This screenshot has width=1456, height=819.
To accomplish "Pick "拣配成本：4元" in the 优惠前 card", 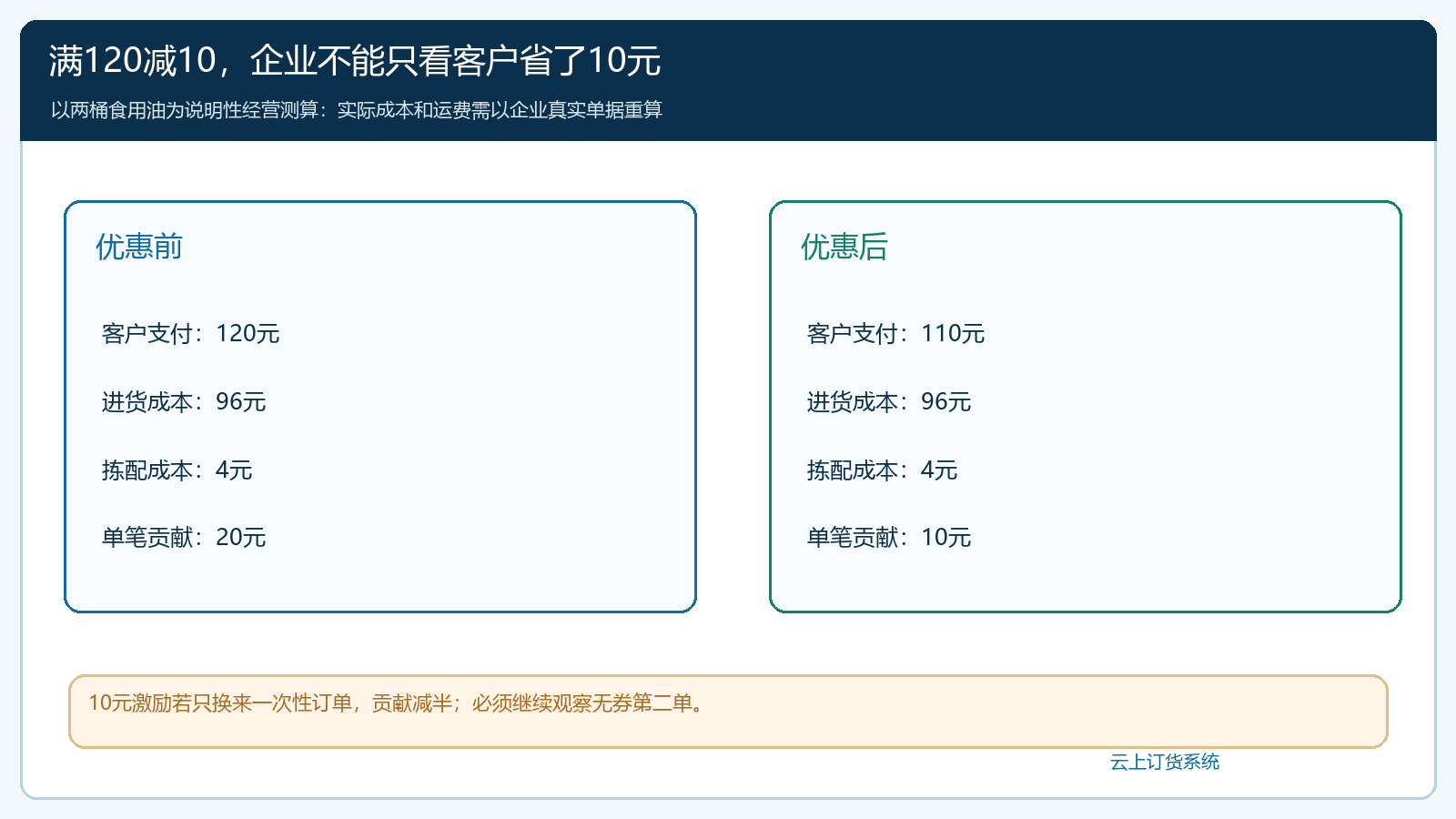I will click(177, 470).
